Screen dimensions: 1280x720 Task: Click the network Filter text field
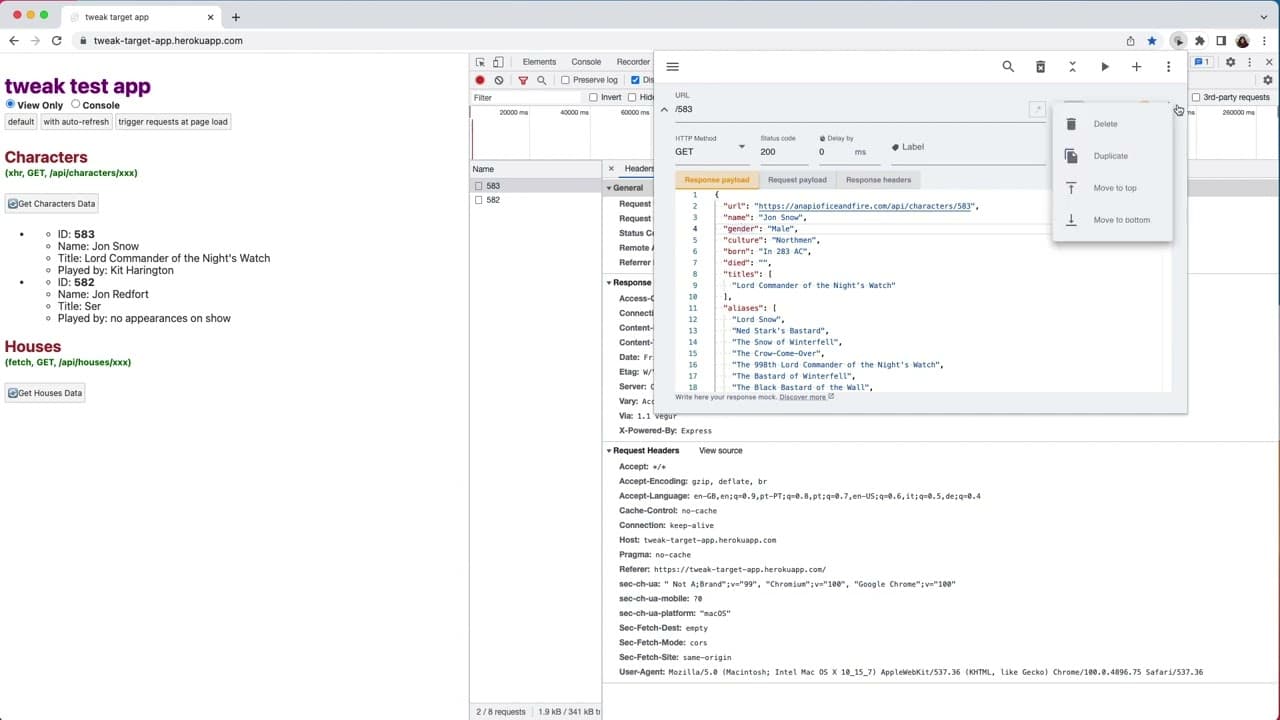click(x=525, y=98)
